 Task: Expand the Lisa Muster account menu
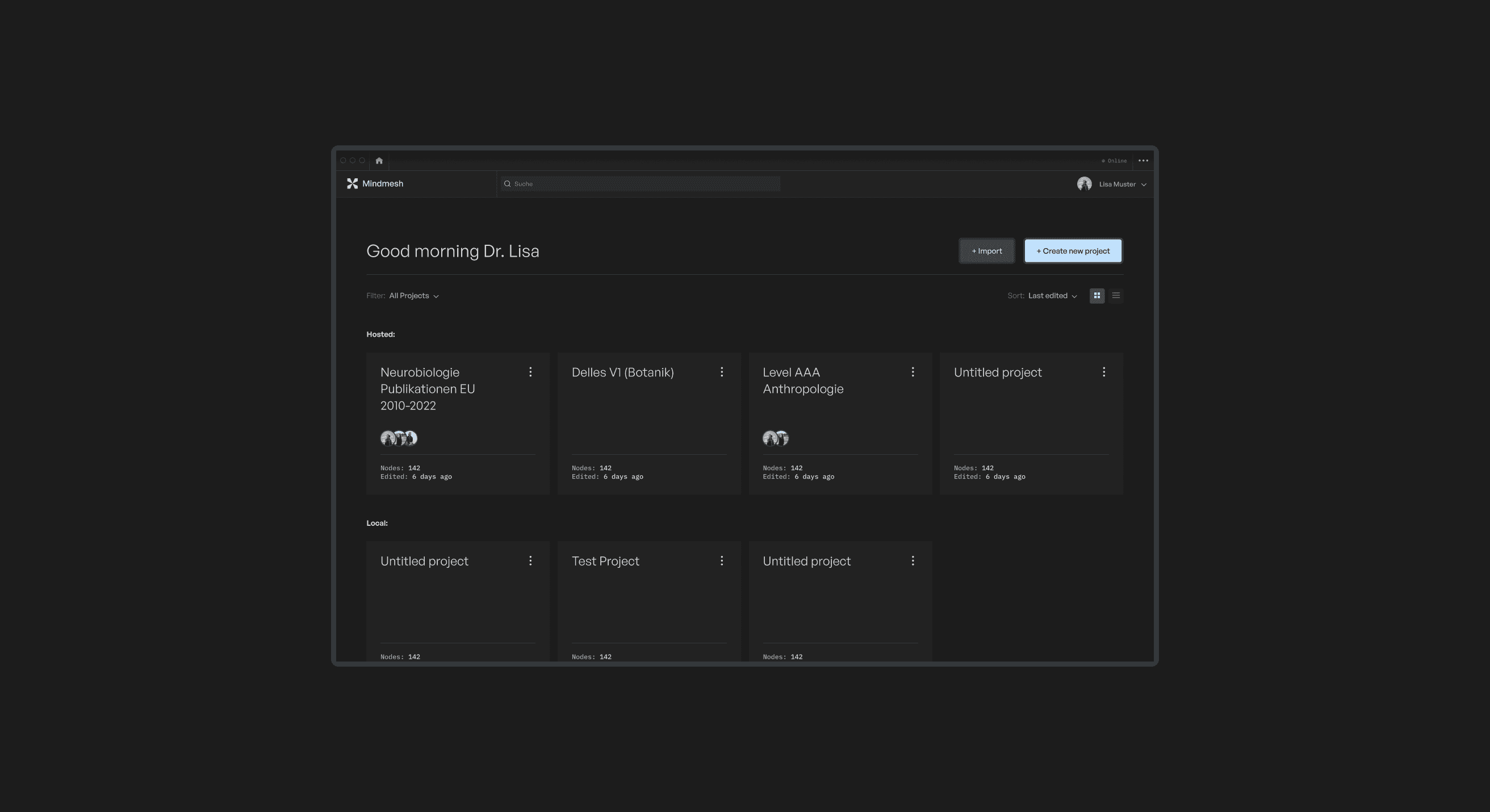[1143, 185]
